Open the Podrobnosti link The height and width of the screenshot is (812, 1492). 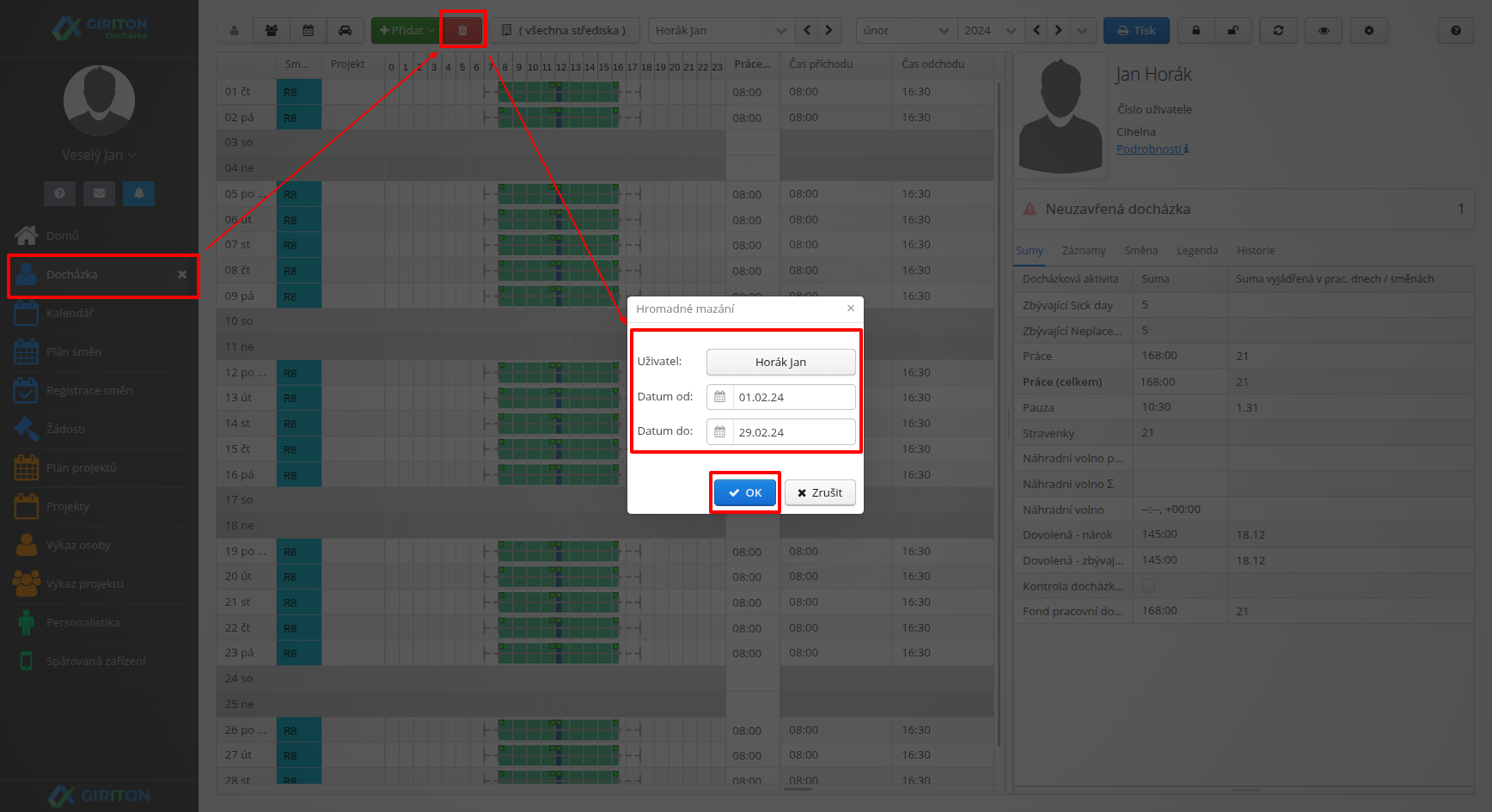click(1153, 150)
